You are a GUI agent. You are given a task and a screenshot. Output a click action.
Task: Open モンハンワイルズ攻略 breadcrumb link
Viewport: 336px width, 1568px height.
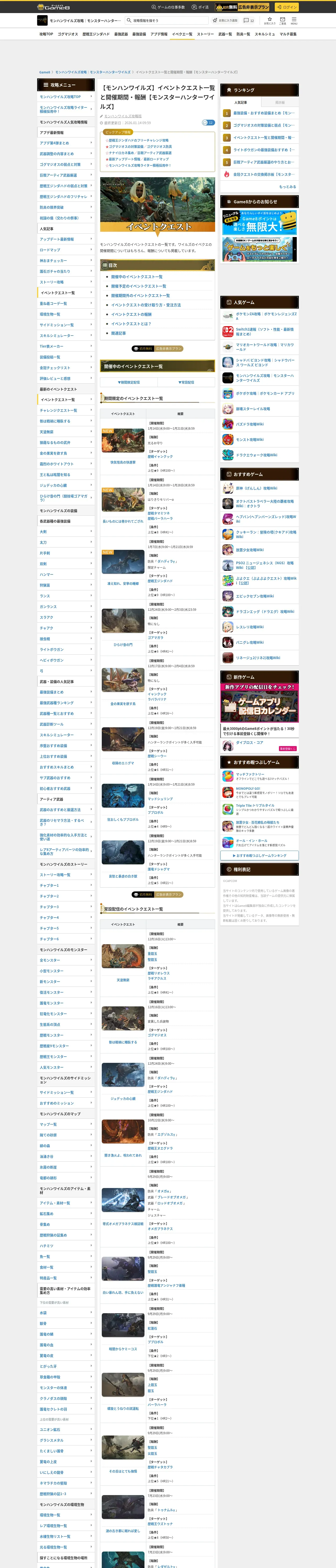[x=93, y=72]
